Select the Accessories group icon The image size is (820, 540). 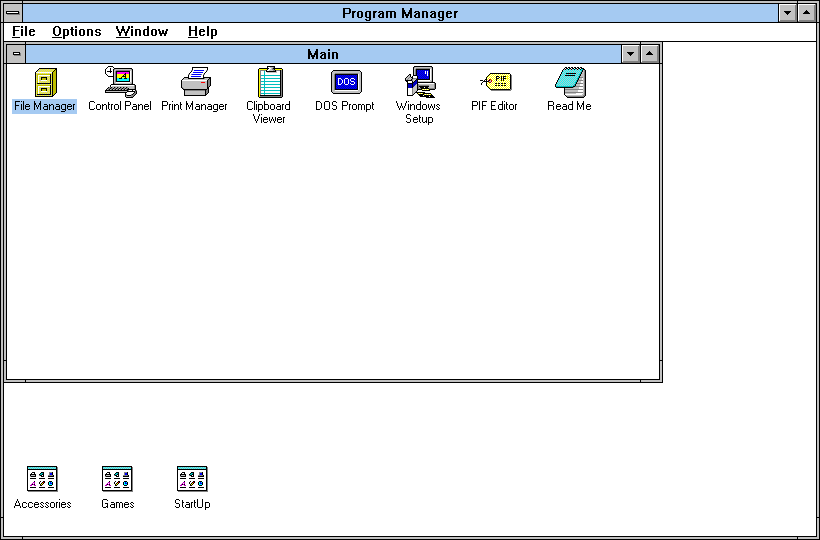click(42, 478)
